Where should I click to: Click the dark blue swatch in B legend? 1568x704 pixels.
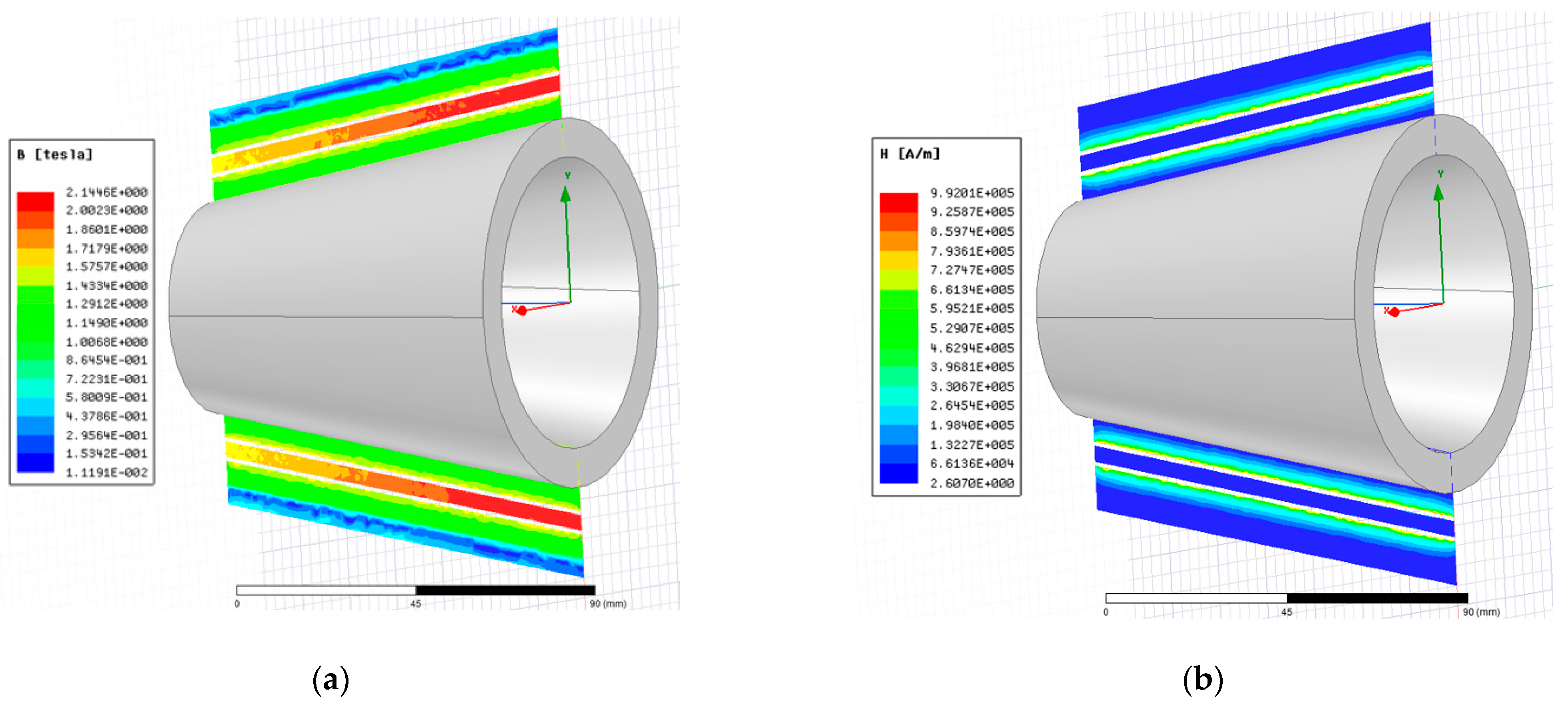(x=35, y=462)
